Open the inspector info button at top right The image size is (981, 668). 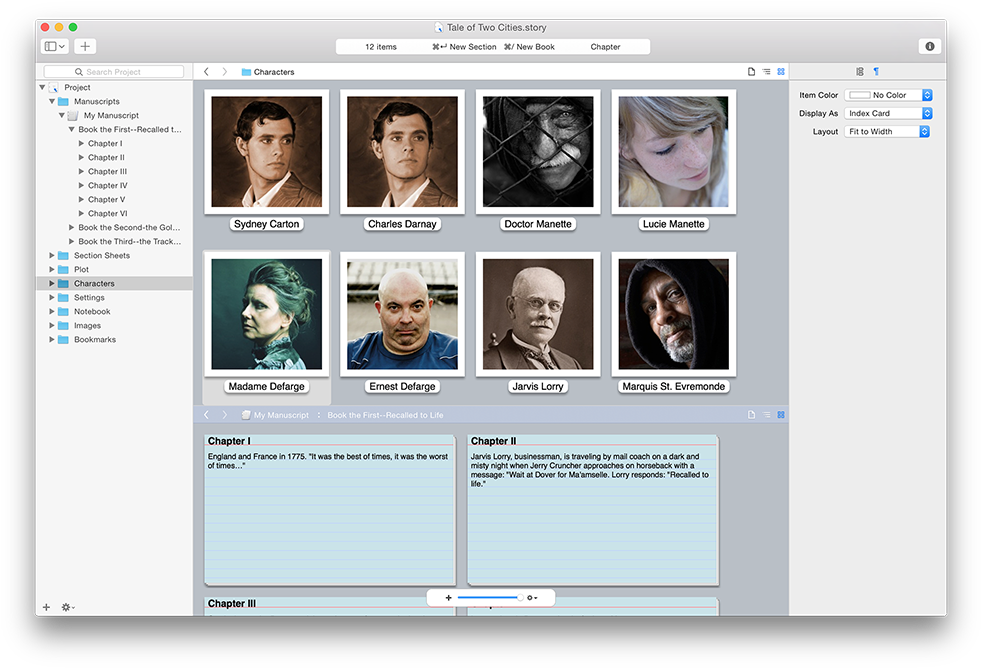[x=930, y=46]
